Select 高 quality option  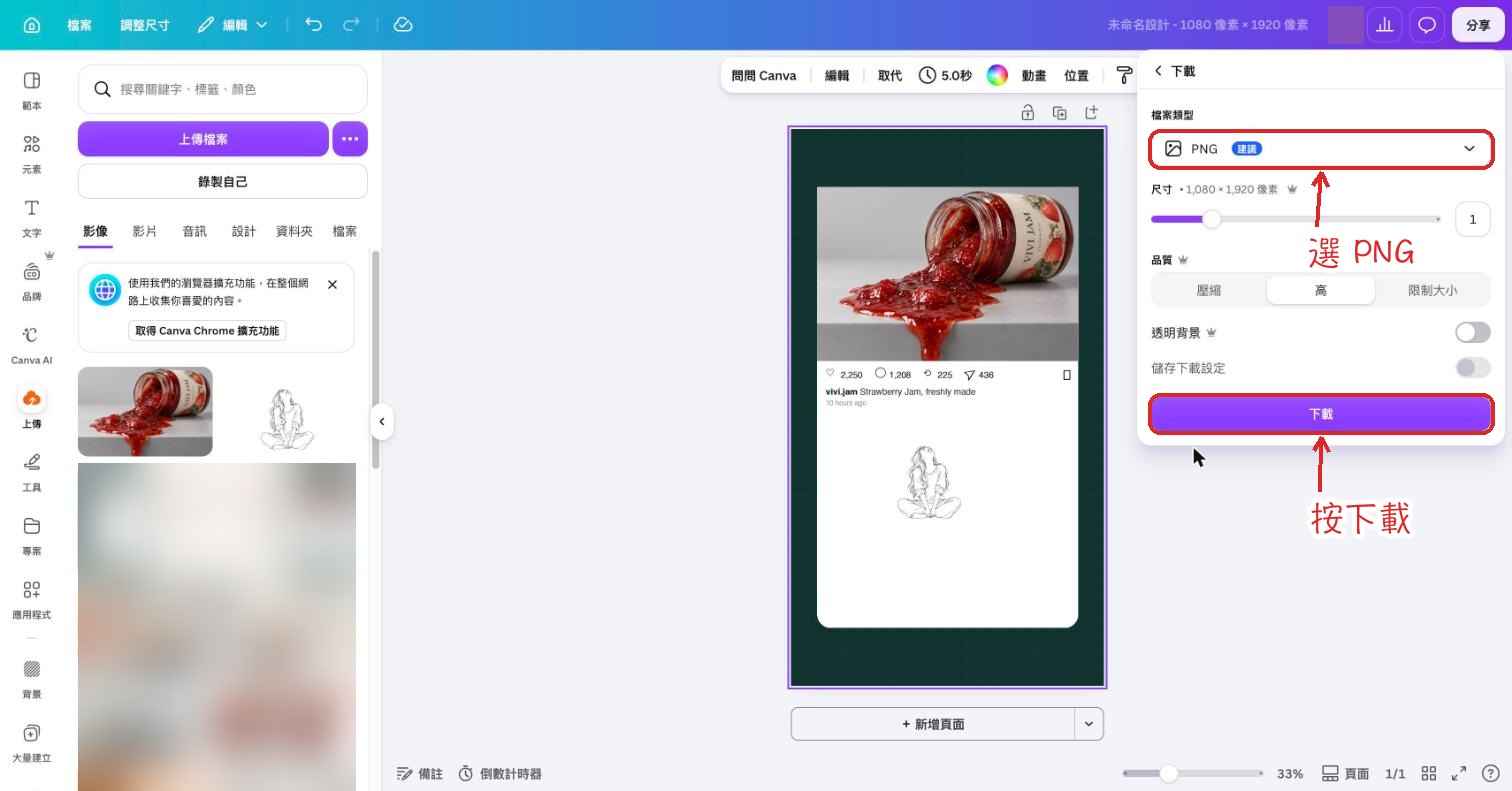coord(1321,290)
